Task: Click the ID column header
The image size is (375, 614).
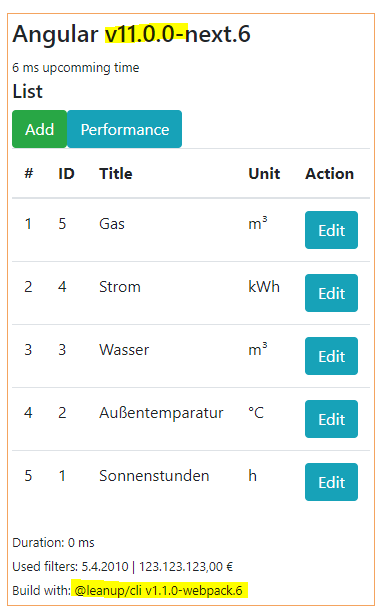Action: pos(66,173)
